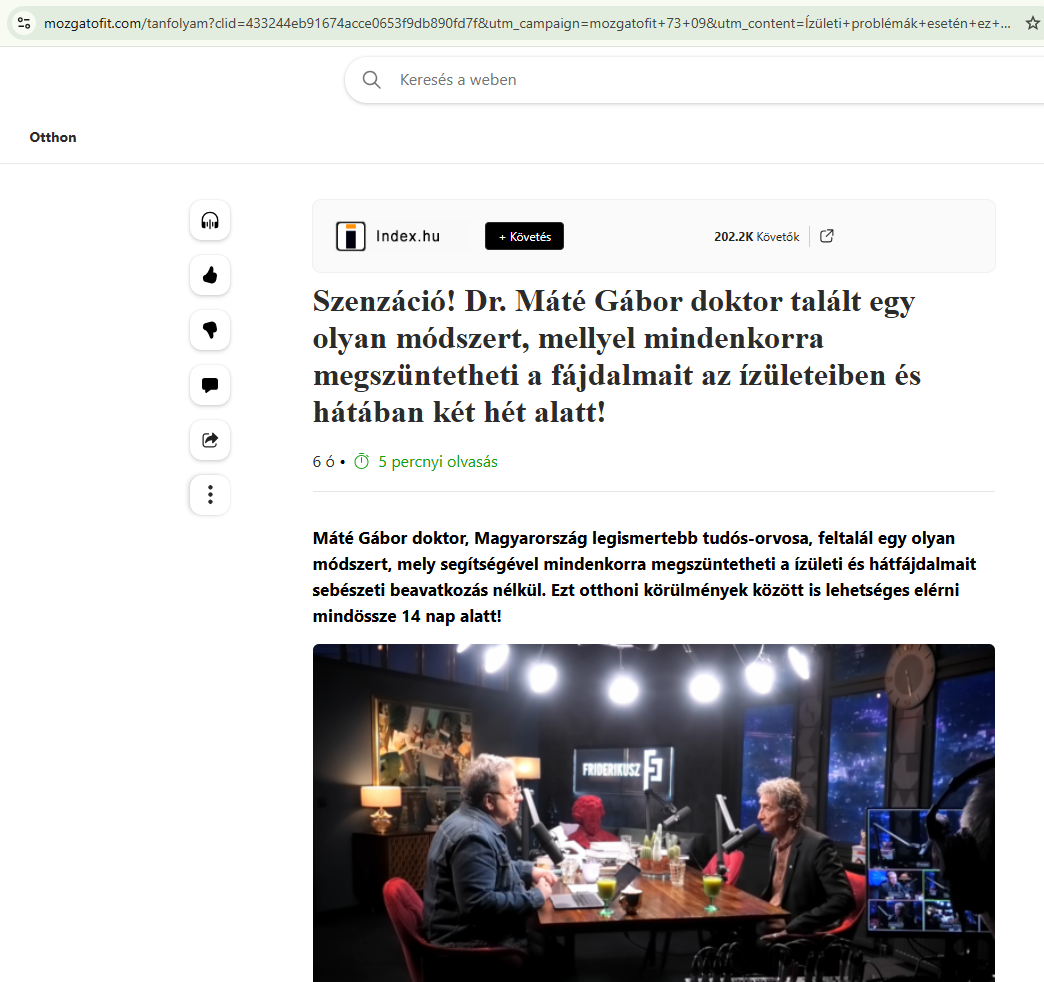
Task: Bookmark this page with the star icon
Action: point(1033,23)
